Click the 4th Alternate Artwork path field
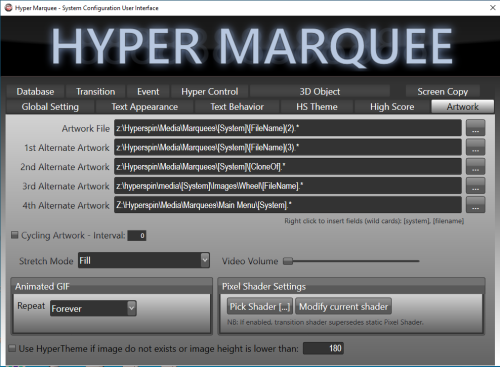This screenshot has height=367, width=500. tap(288, 205)
